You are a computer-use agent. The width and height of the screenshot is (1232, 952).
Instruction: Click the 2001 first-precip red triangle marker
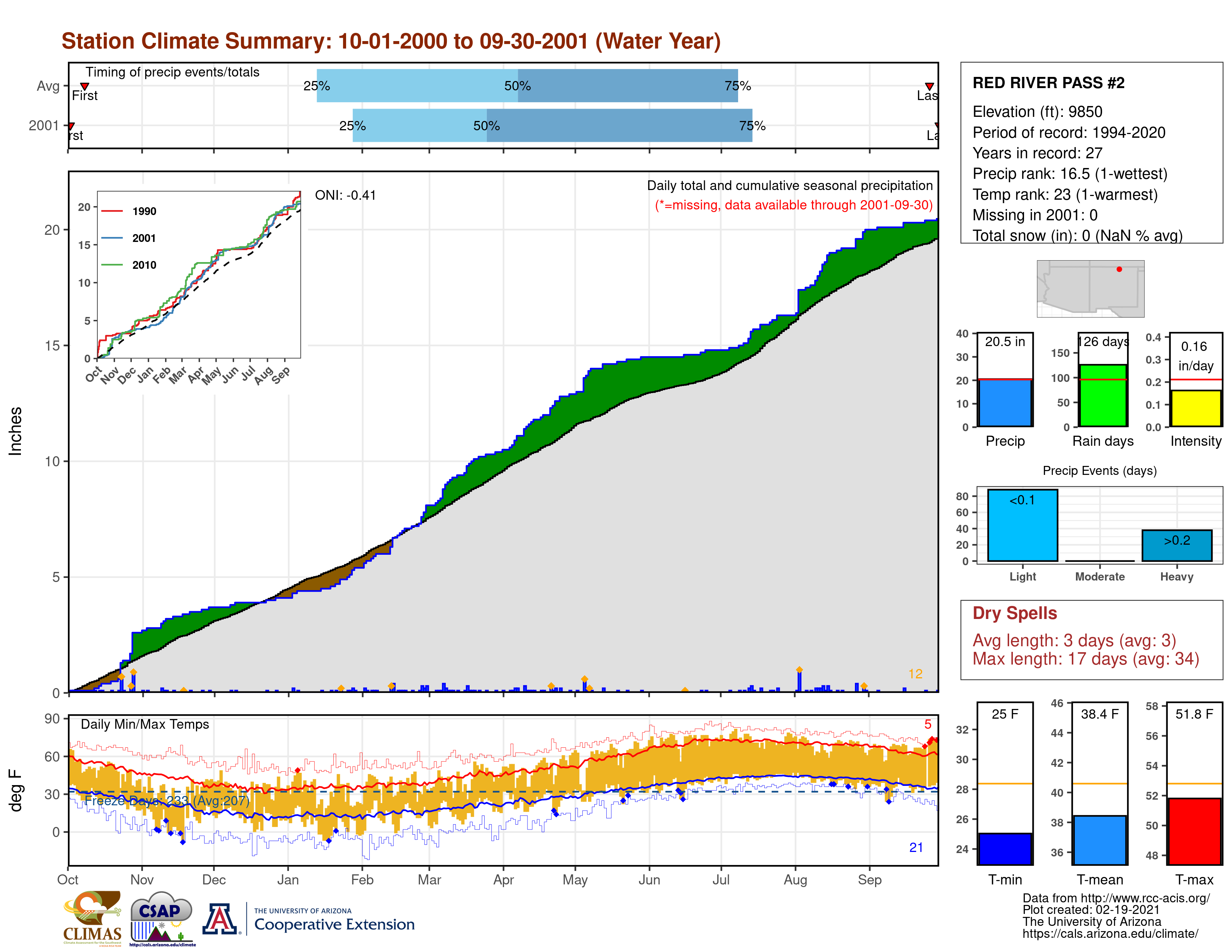pyautogui.click(x=71, y=126)
